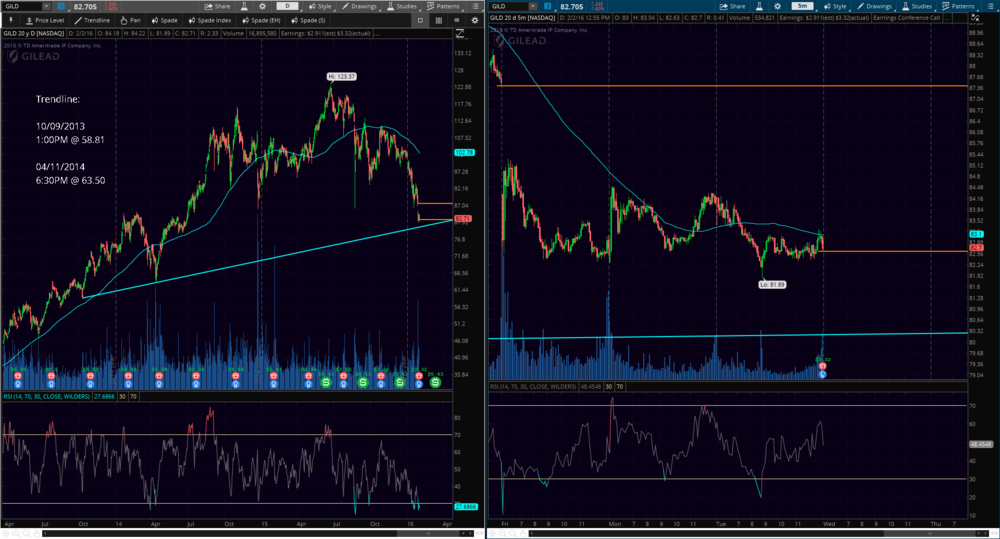Click the 48.4548 RSI value bubble

(x=981, y=445)
